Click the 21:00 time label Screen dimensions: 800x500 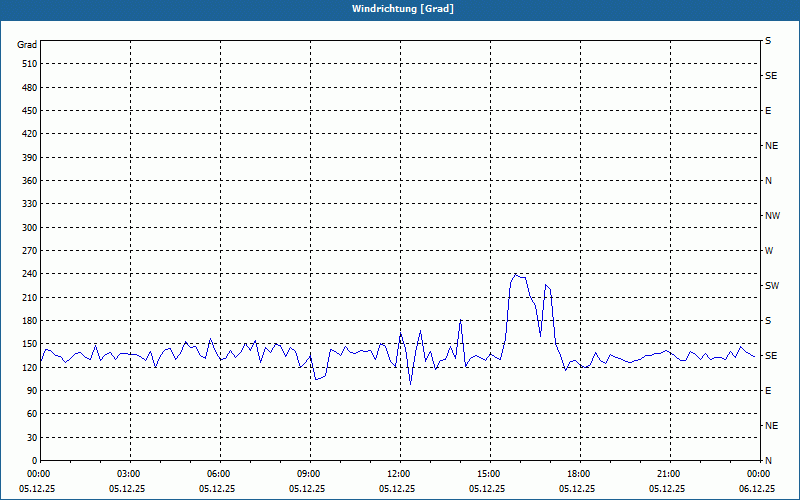coord(670,473)
